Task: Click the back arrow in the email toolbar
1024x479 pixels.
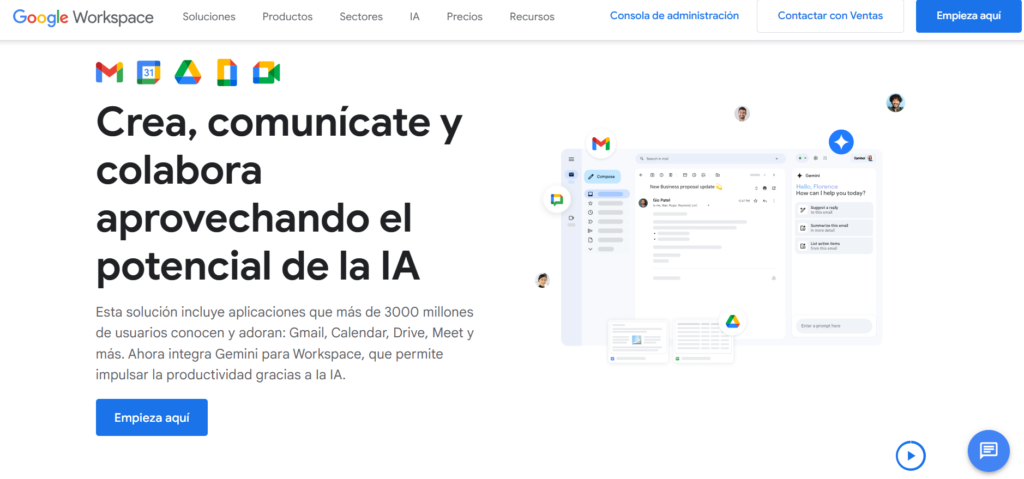Action: pos(641,175)
